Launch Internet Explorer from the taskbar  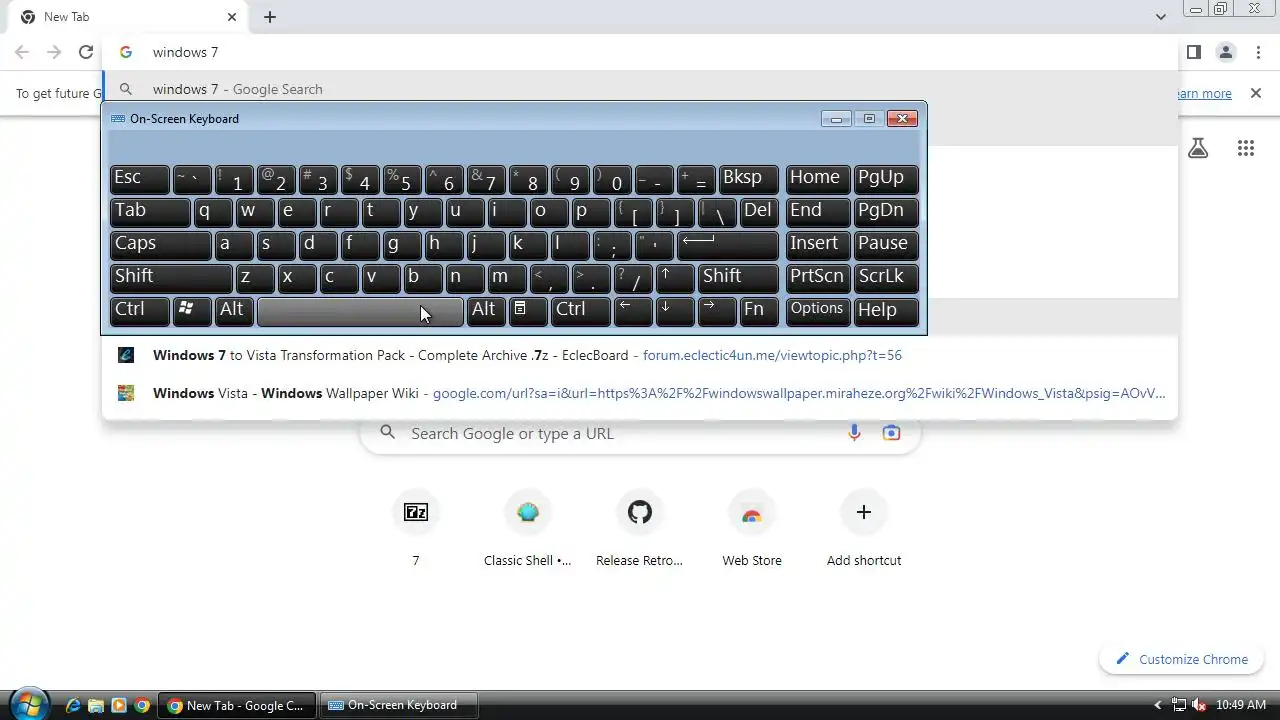pyautogui.click(x=73, y=705)
